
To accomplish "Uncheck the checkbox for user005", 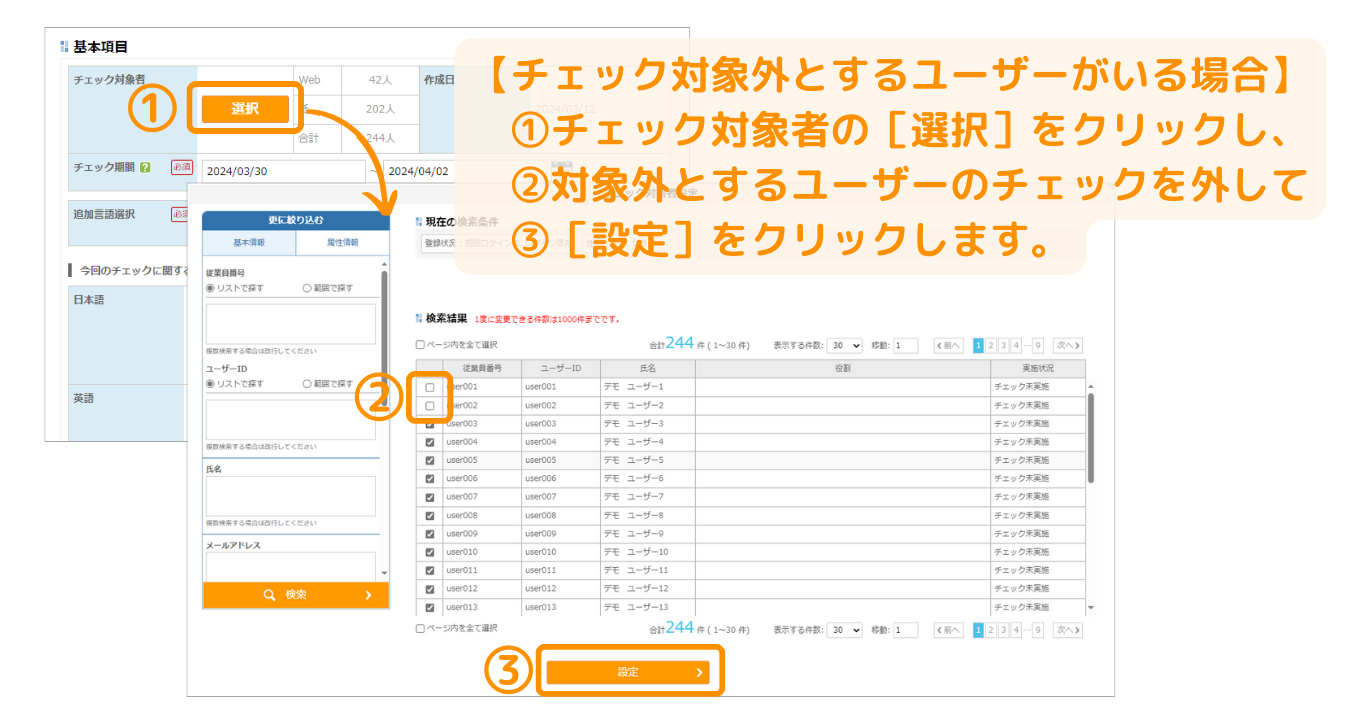I will tap(430, 460).
